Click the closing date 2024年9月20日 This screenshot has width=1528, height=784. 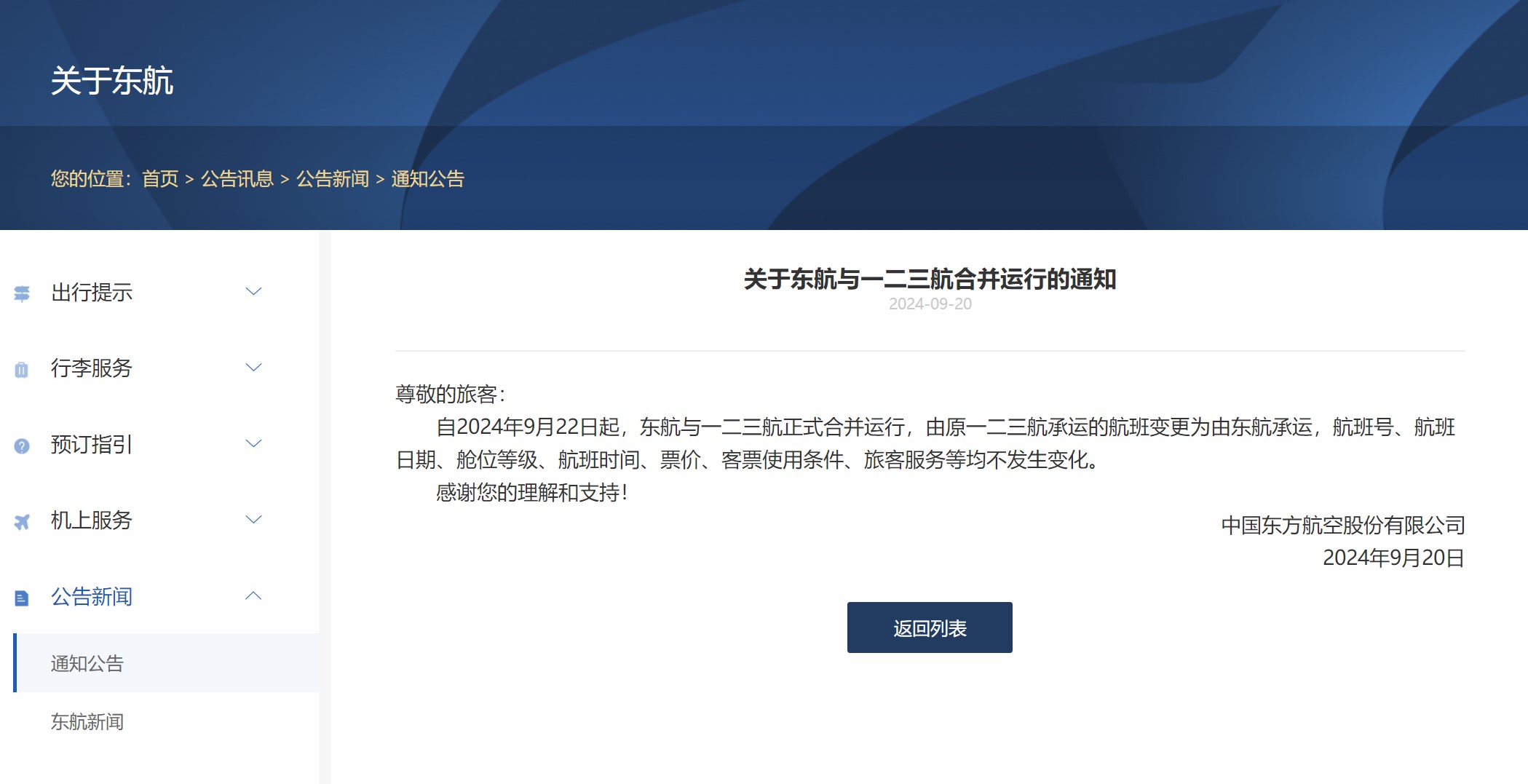1393,558
